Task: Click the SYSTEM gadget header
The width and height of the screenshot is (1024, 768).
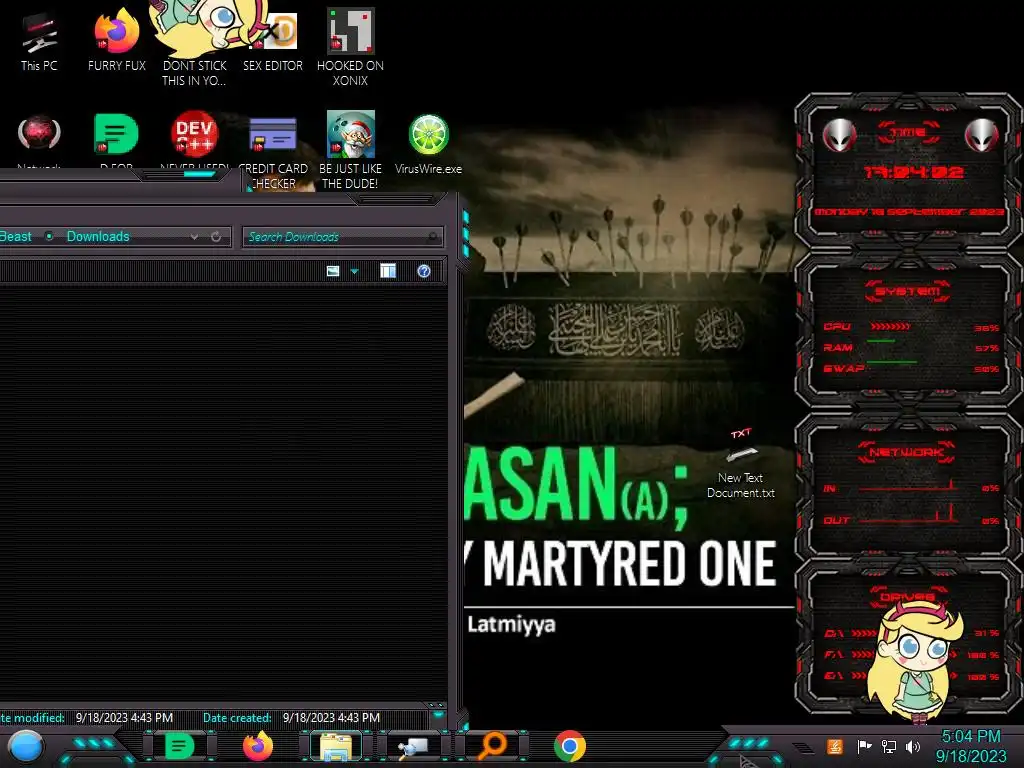Action: coord(908,291)
